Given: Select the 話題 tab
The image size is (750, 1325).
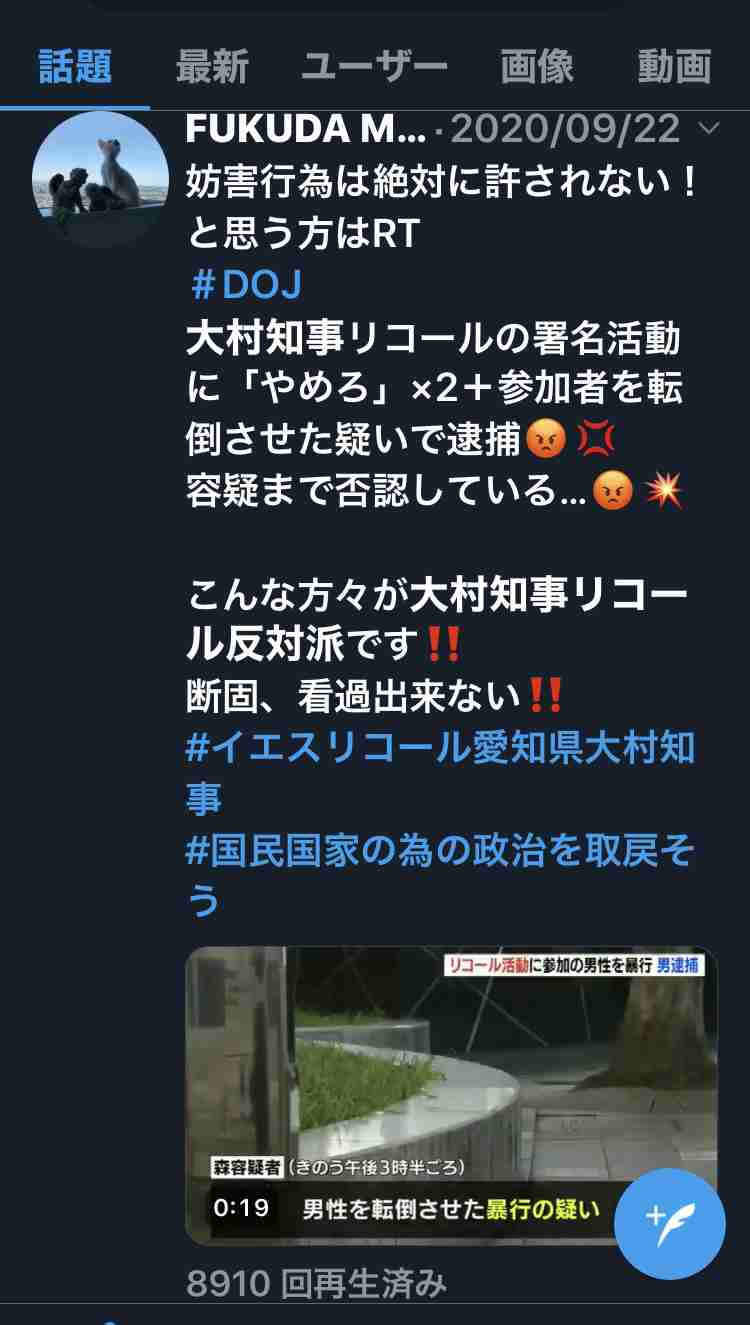Looking at the screenshot, I should pos(75,67).
